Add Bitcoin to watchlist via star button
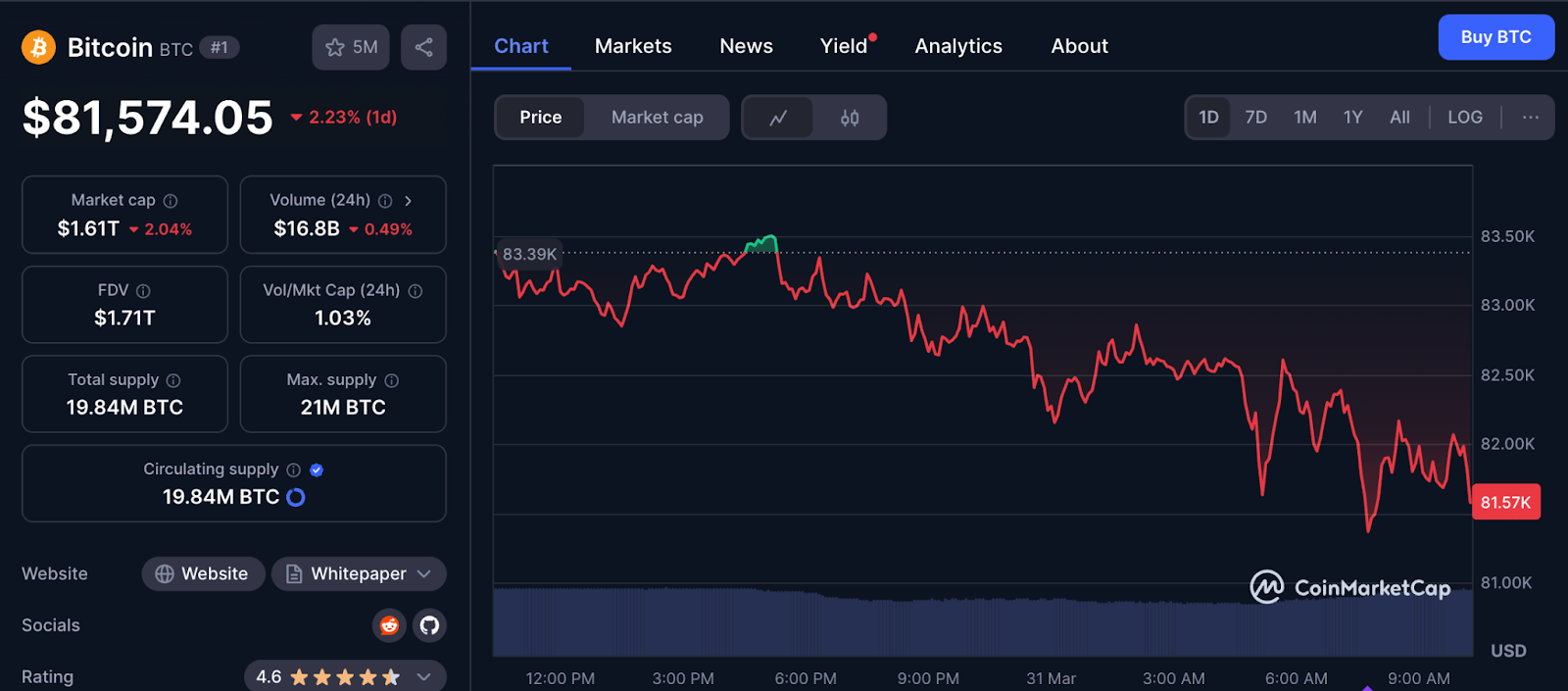 point(351,47)
